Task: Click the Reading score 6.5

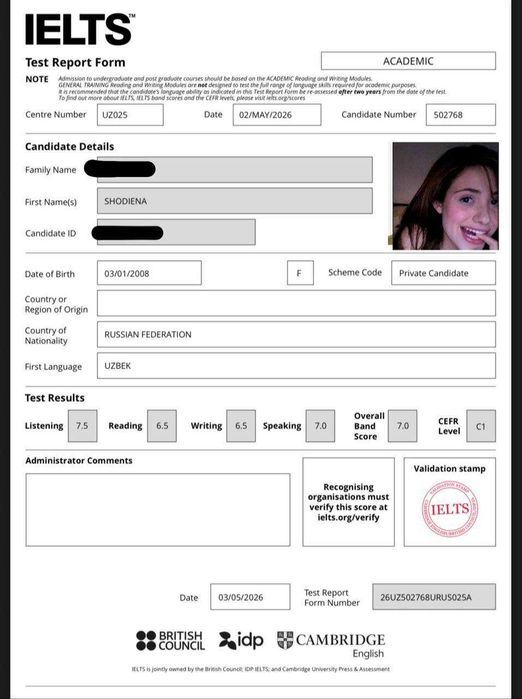Action: tap(162, 426)
